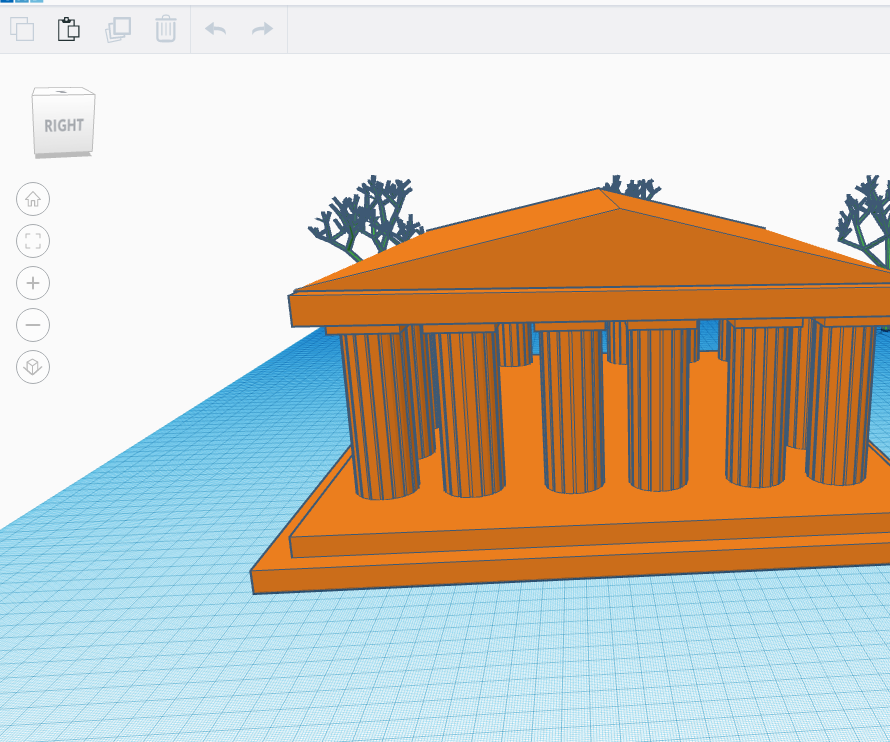The width and height of the screenshot is (890, 742).
Task: Redo the last action with the forward arrow
Action: tap(261, 29)
